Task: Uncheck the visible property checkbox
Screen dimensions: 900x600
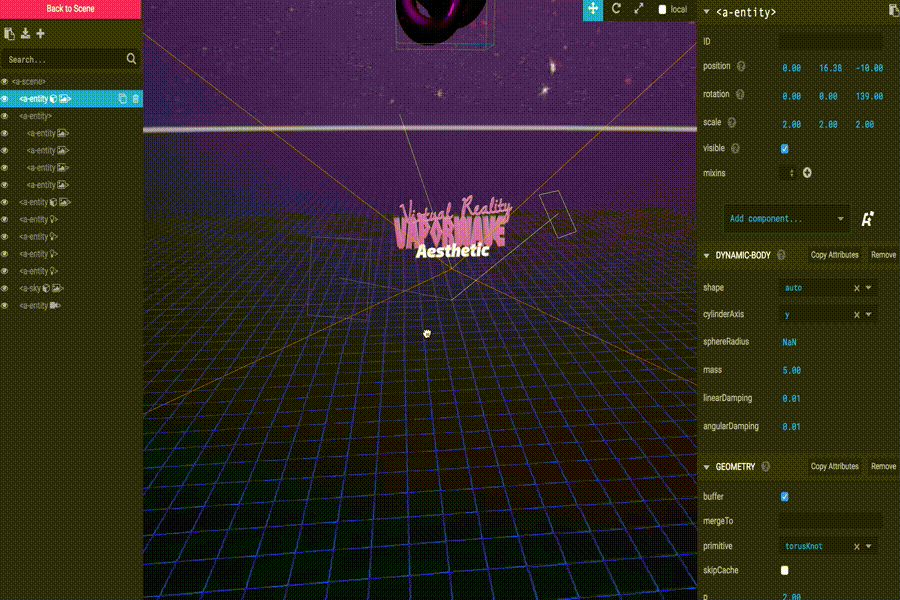Action: coord(784,148)
